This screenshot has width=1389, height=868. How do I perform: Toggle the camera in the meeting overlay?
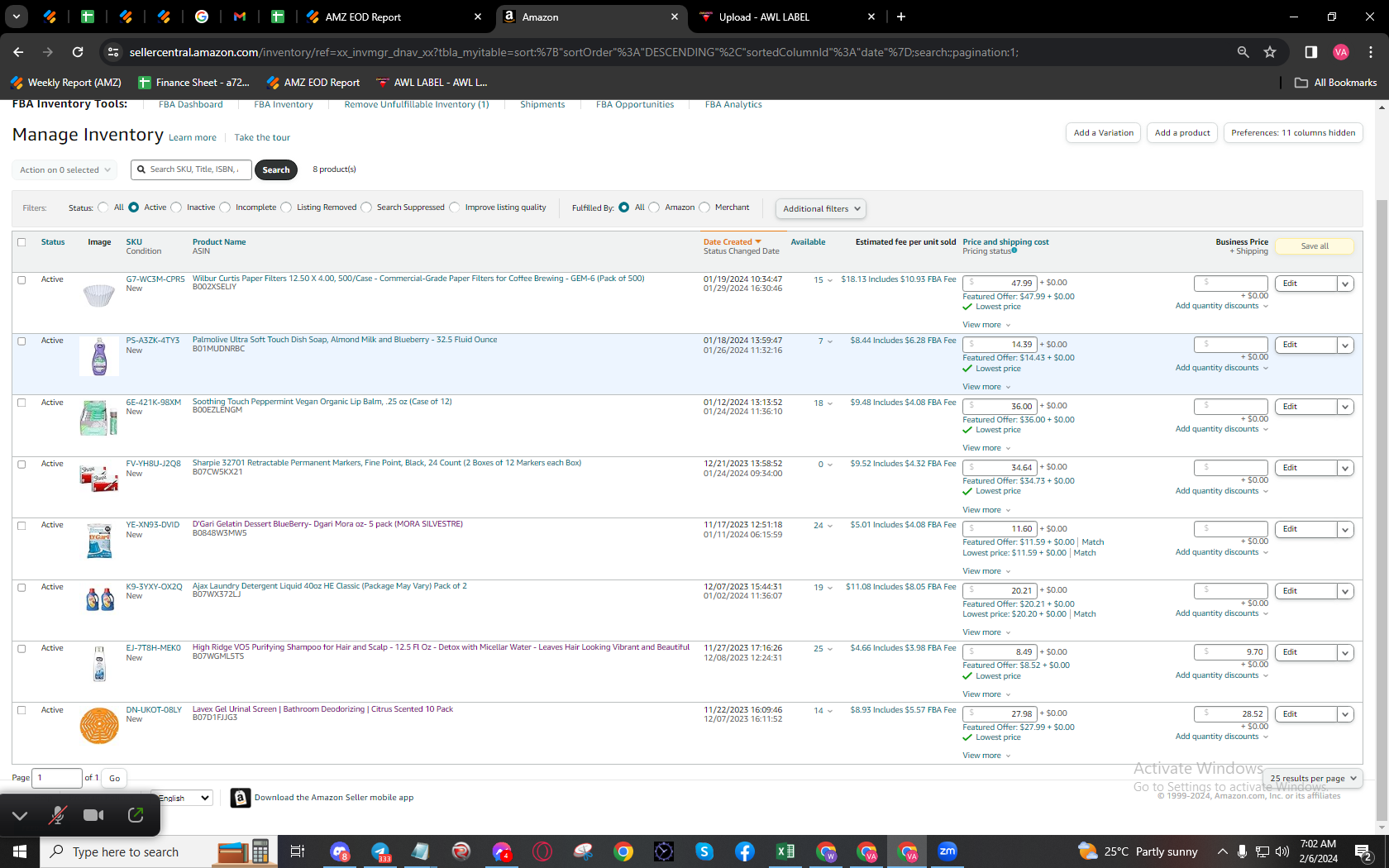94,815
